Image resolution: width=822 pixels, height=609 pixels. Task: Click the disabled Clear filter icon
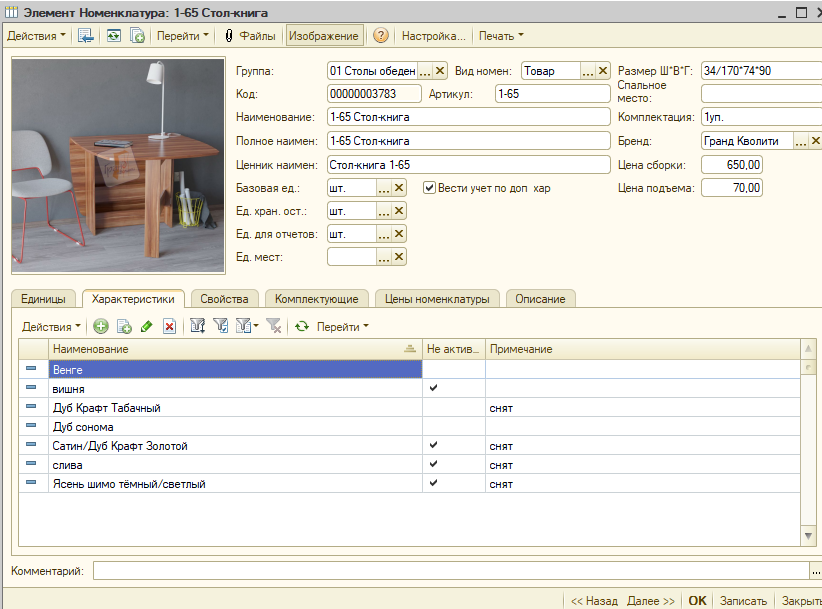click(x=274, y=326)
